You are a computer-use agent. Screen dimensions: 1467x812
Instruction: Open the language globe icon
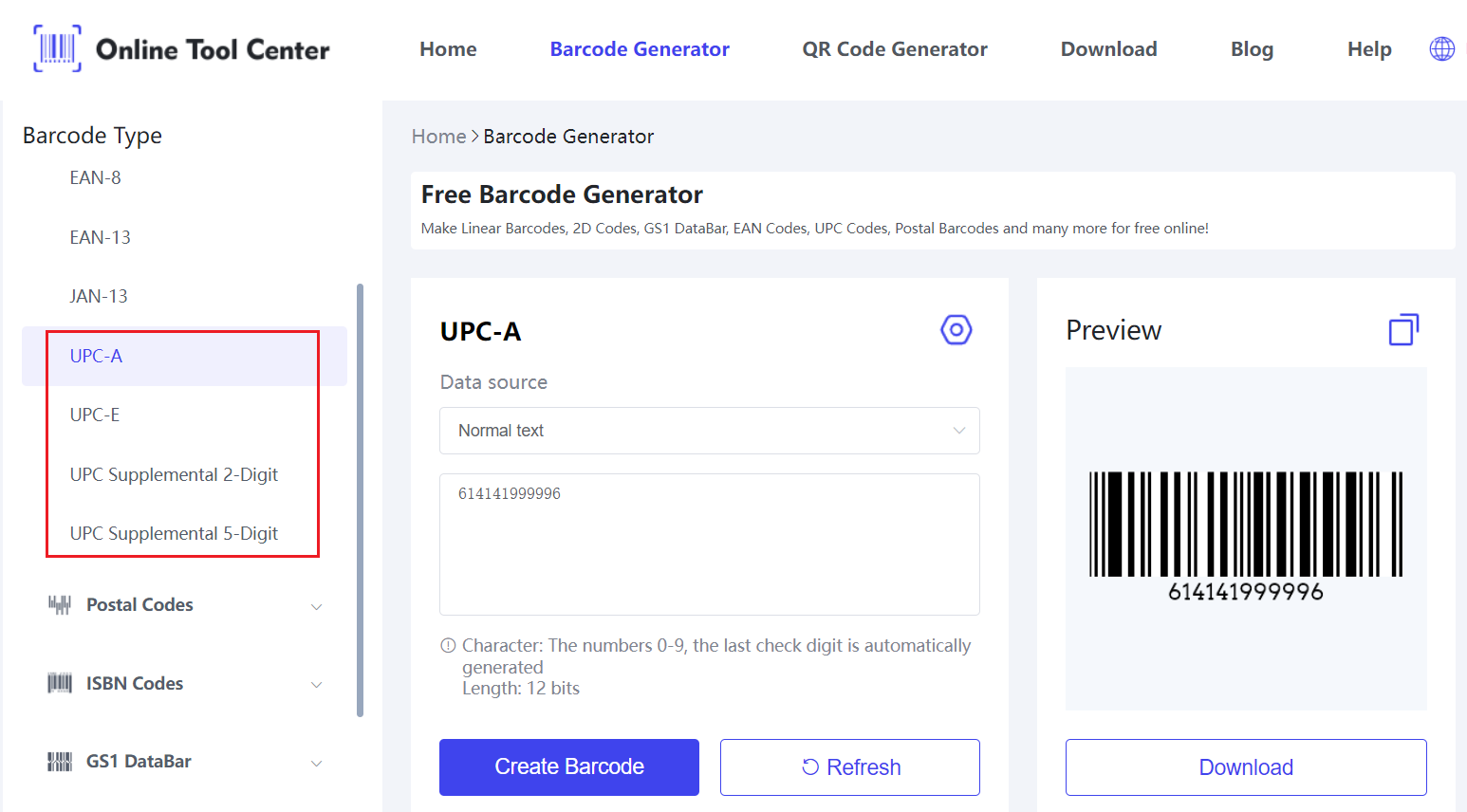[1441, 48]
